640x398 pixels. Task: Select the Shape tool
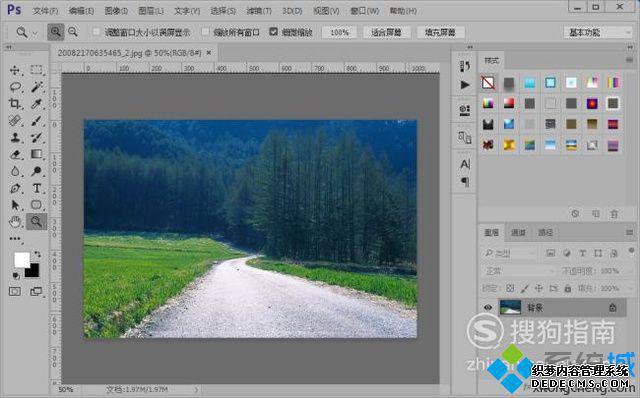[36, 205]
